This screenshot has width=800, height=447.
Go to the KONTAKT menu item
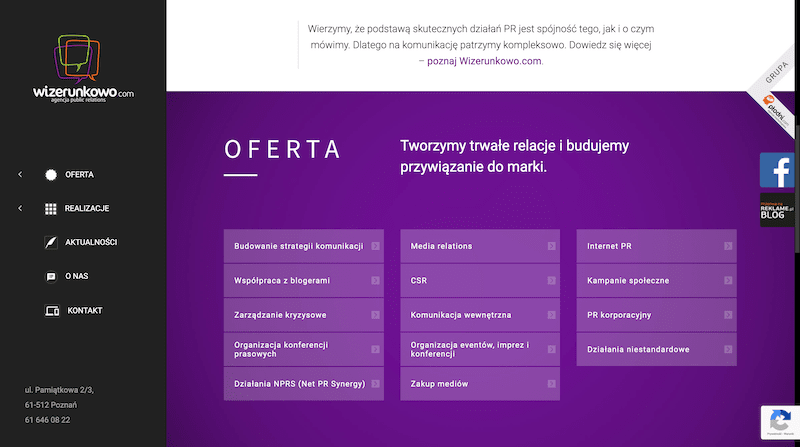click(x=85, y=311)
